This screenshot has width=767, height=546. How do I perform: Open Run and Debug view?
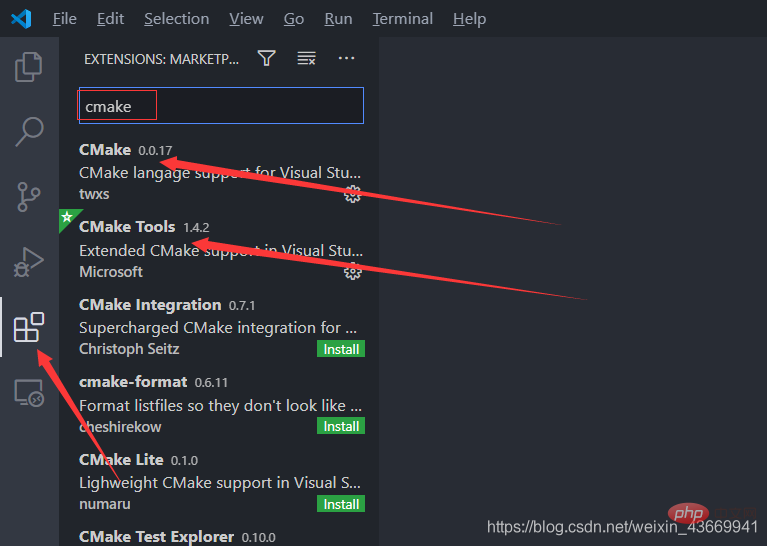pos(29,261)
